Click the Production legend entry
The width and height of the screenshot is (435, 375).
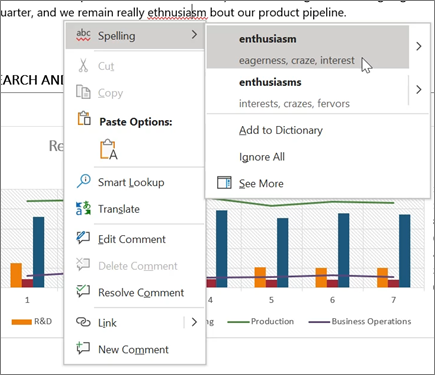[261, 321]
